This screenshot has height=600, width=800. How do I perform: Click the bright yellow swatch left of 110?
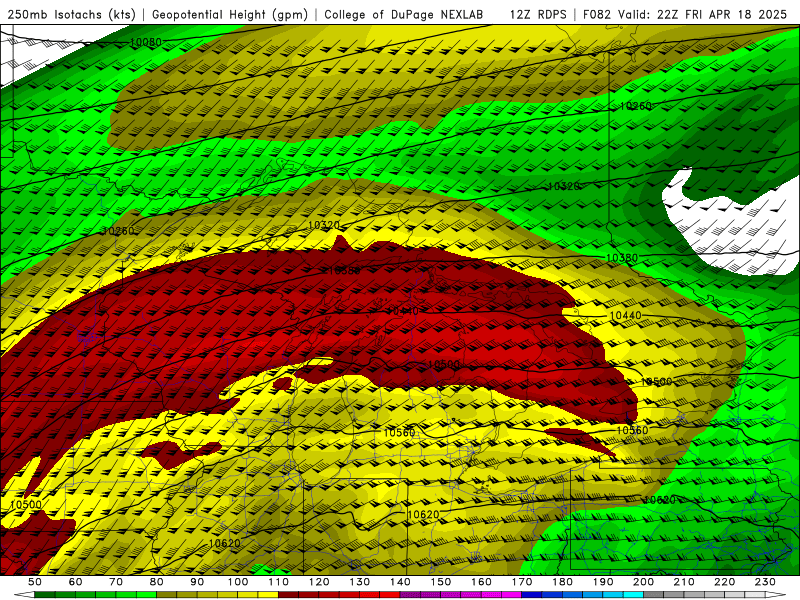point(268,594)
